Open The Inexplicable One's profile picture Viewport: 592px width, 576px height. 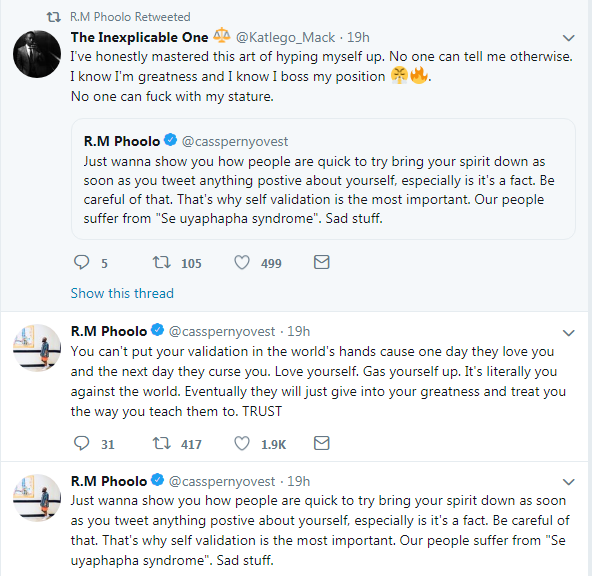[x=37, y=54]
